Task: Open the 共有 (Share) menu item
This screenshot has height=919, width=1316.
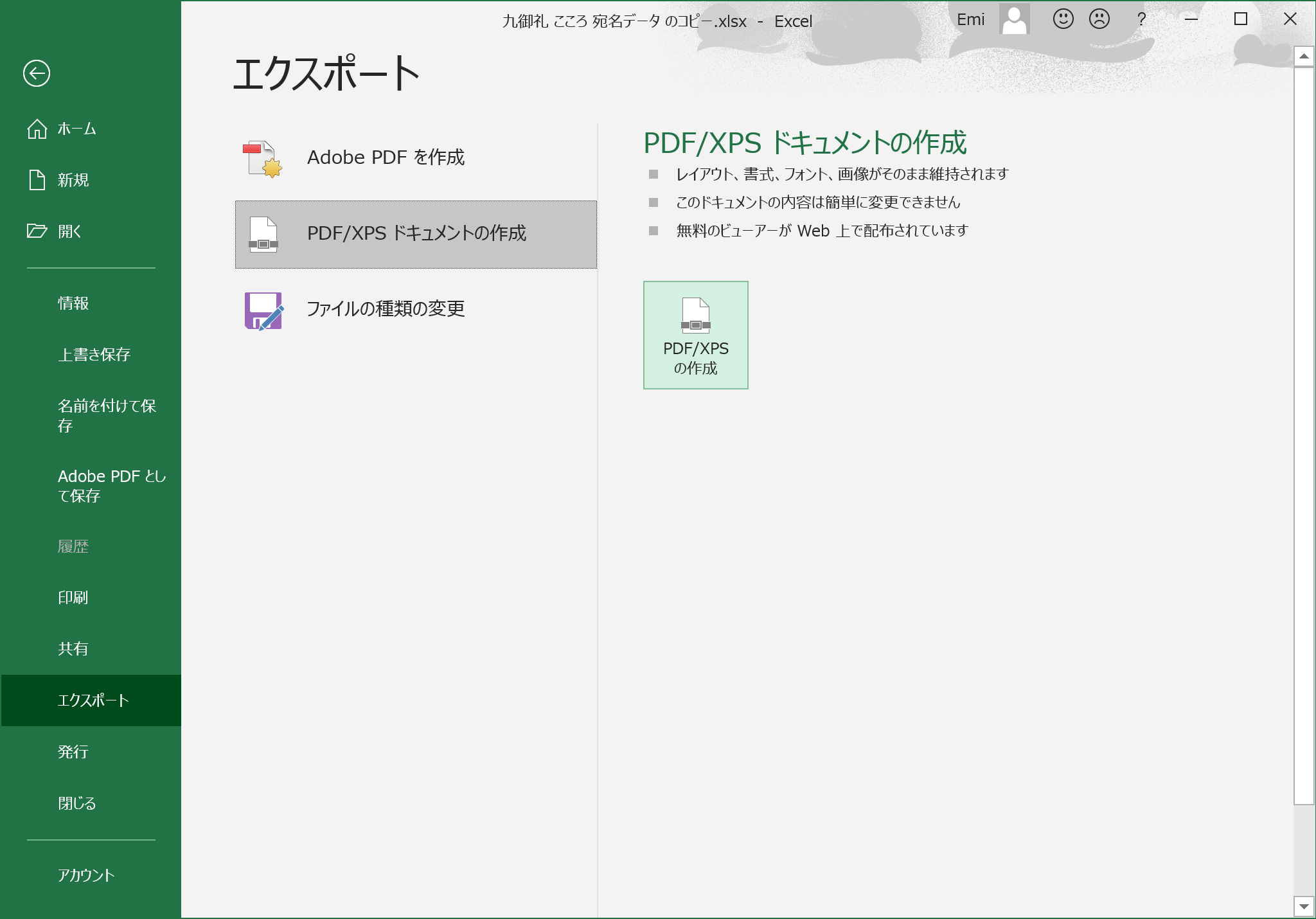Action: click(73, 649)
